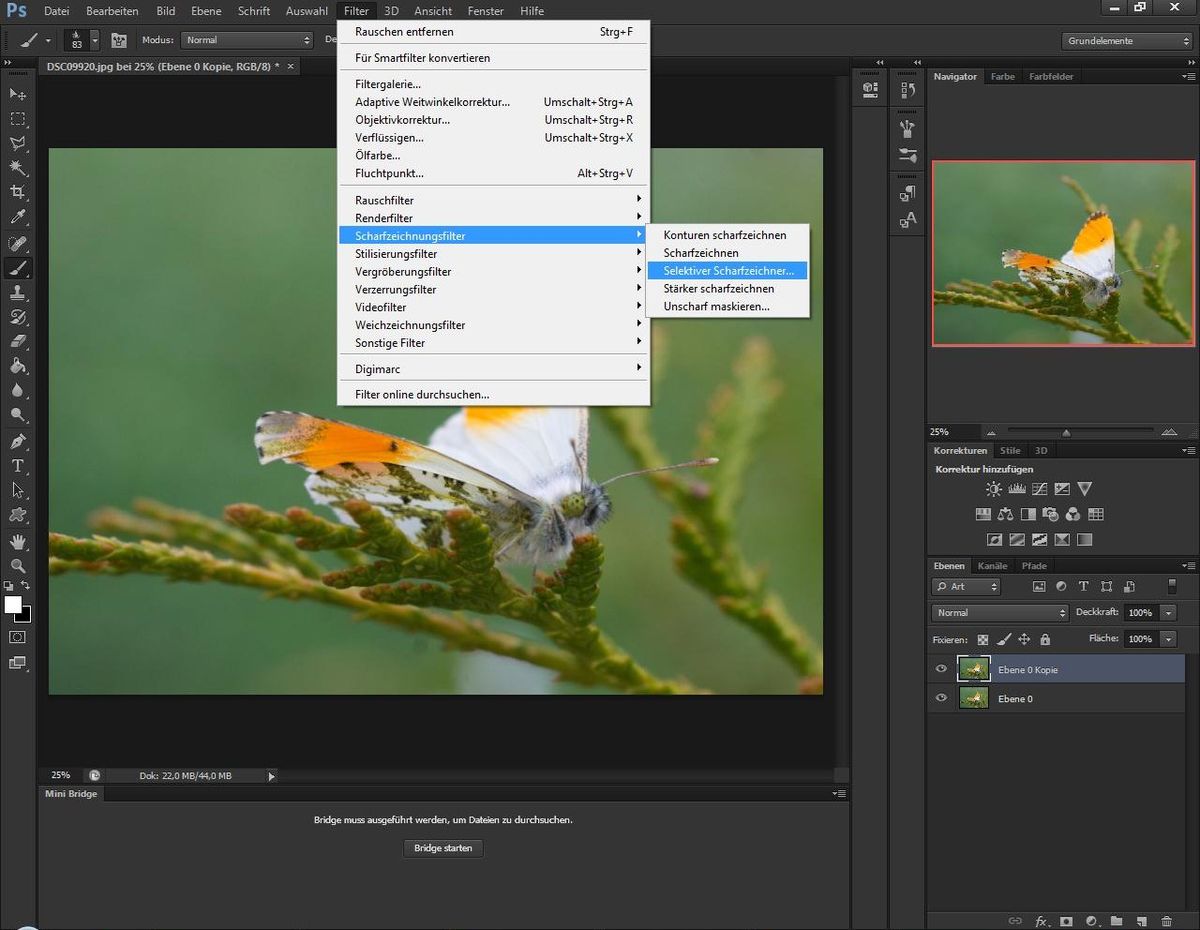
Task: Choose Selektiver Scharfzeichner from the submenu
Action: 728,271
